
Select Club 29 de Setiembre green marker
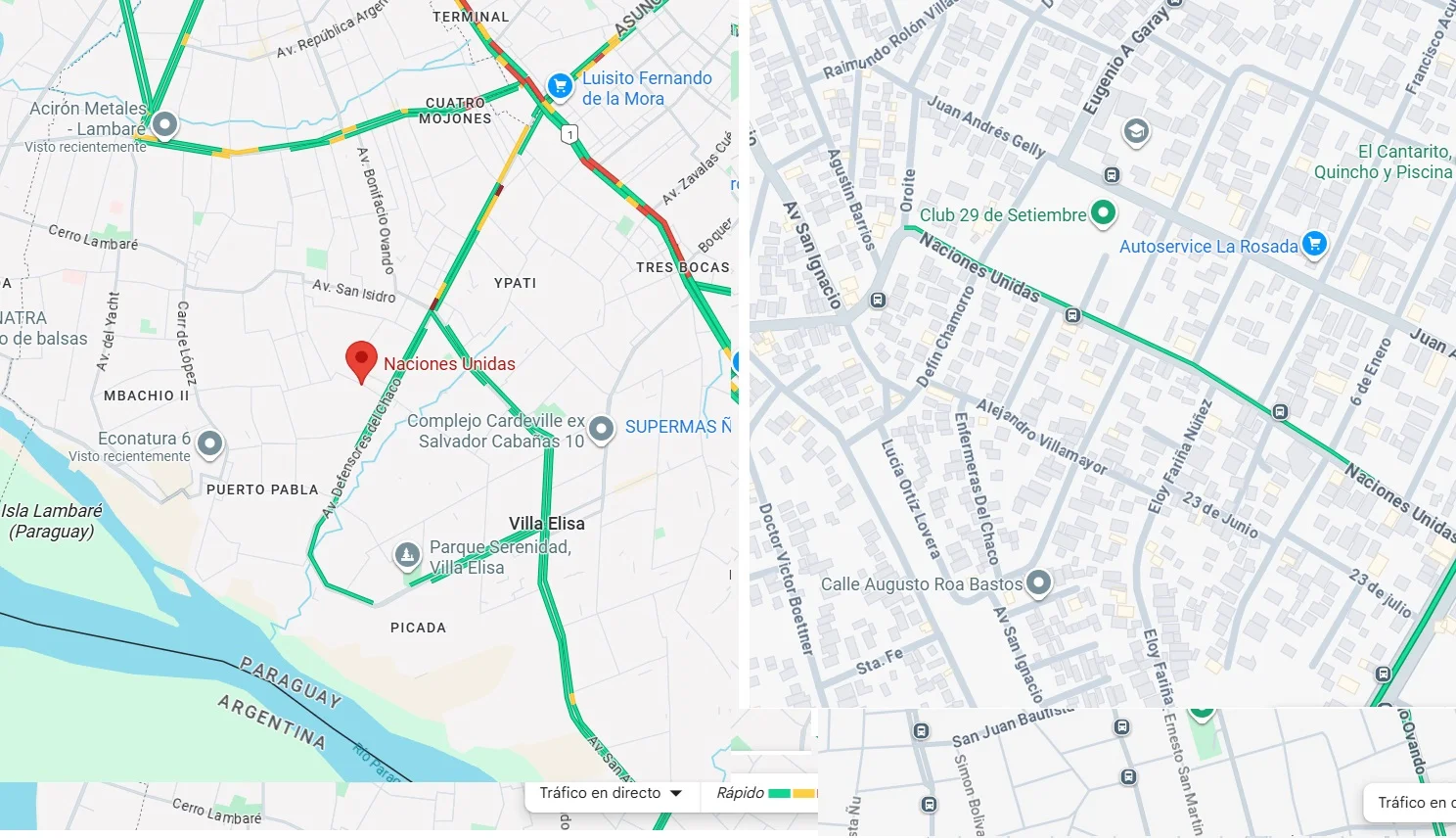(1103, 212)
